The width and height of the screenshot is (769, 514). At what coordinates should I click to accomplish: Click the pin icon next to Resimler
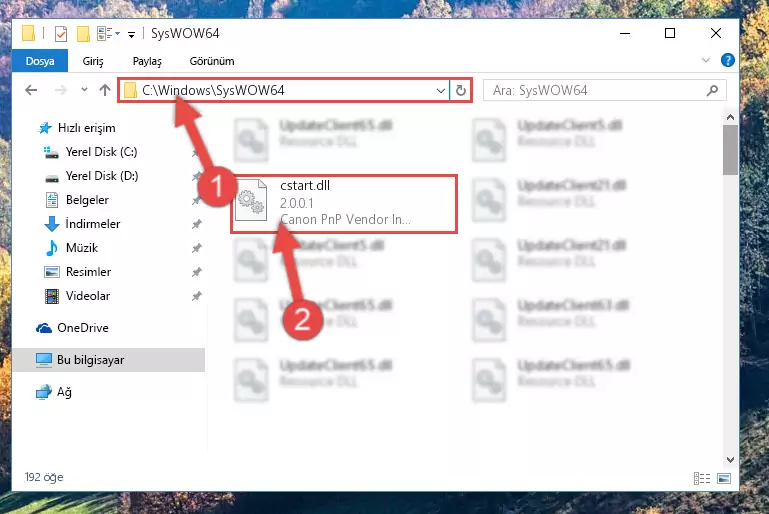coord(197,272)
